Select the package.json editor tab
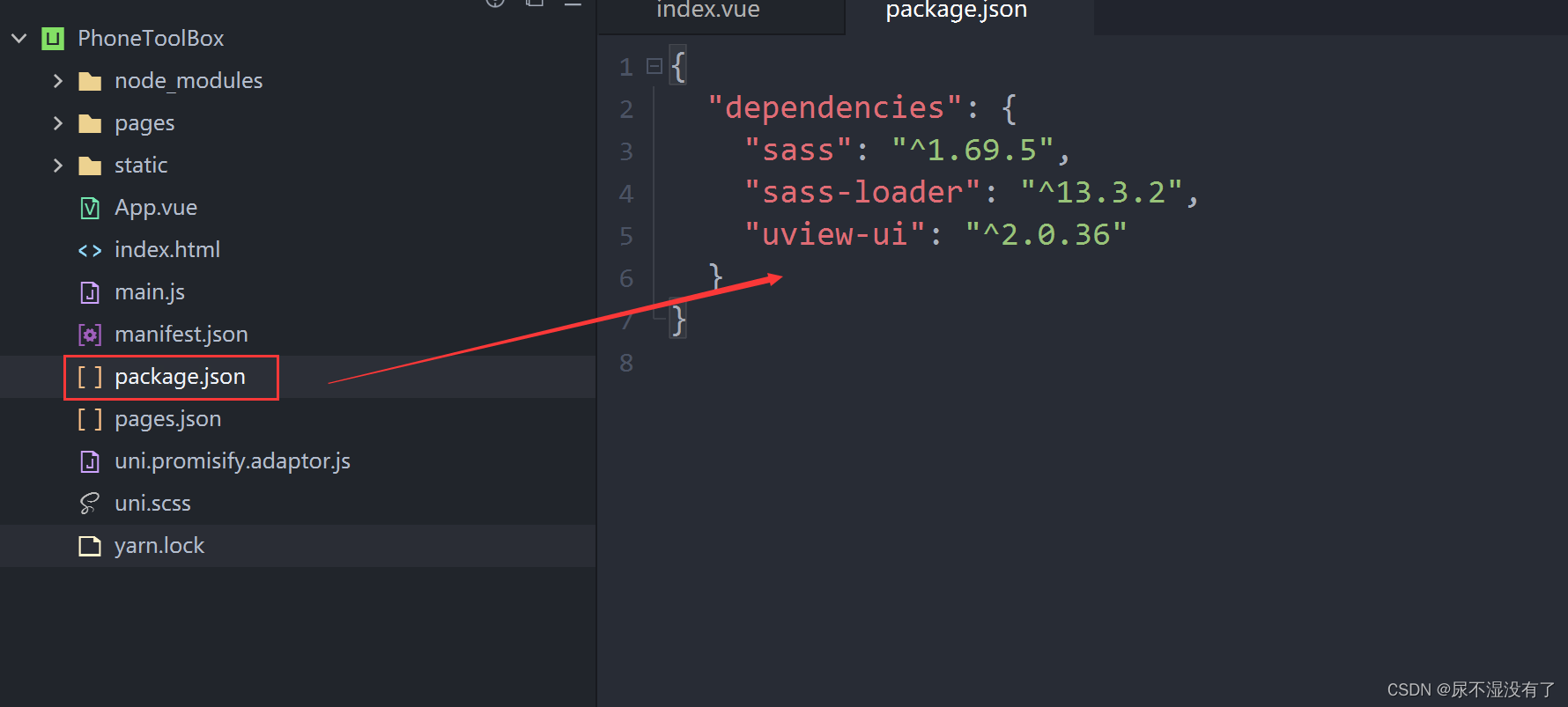 (x=957, y=11)
